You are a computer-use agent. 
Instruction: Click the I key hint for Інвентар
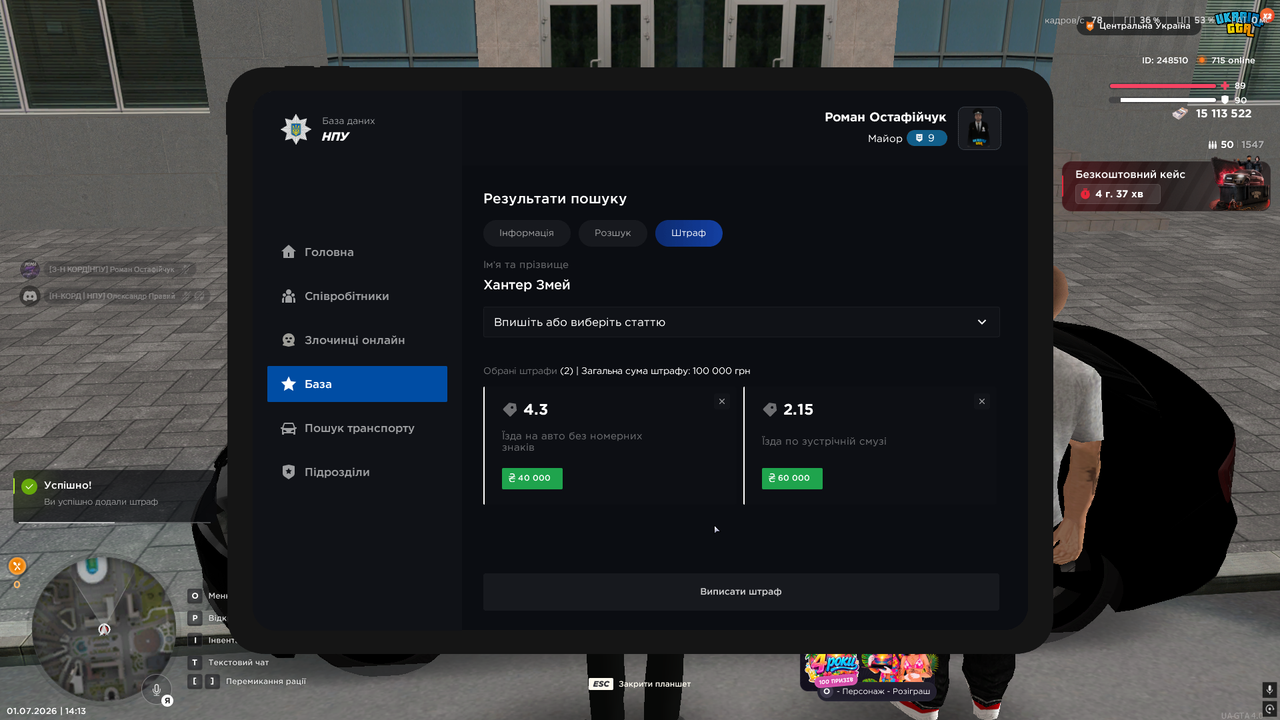click(196, 640)
